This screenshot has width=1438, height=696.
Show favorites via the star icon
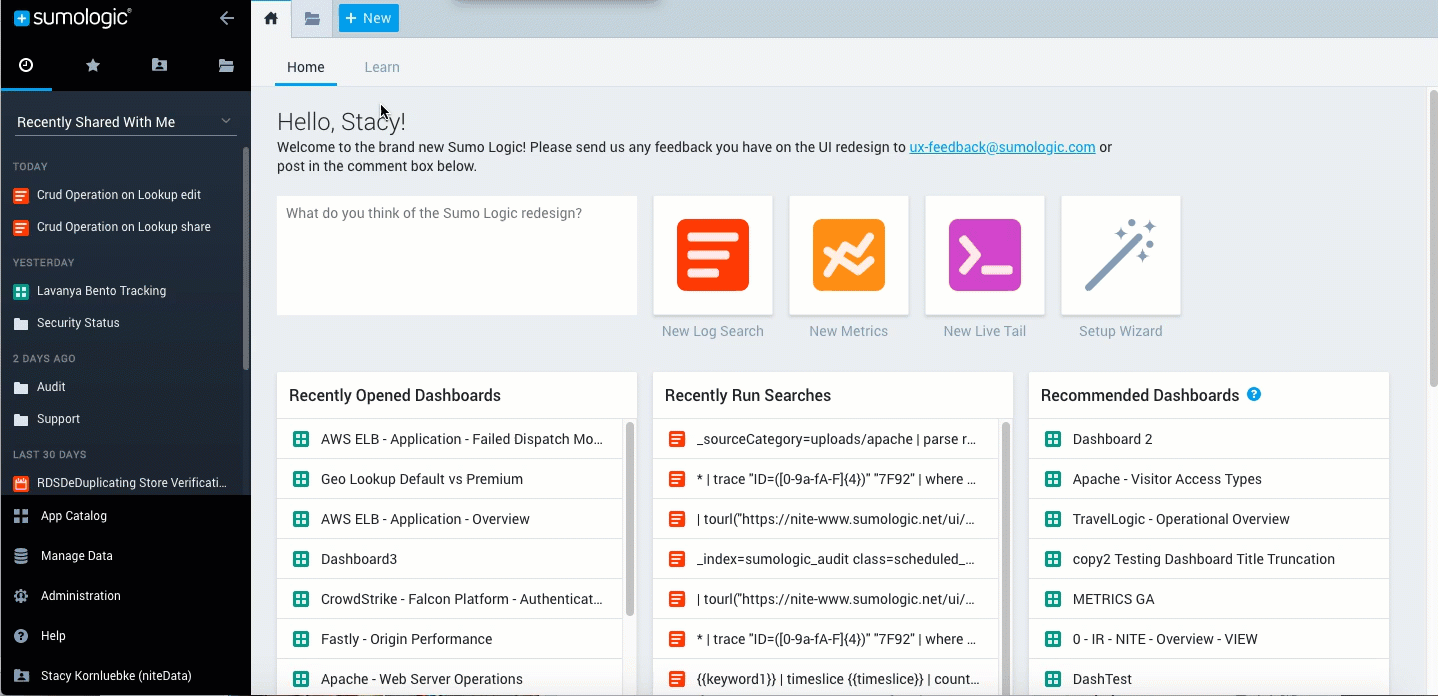pos(93,65)
